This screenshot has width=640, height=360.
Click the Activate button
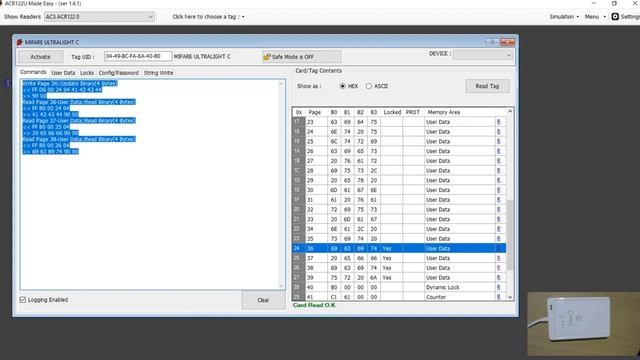pos(40,57)
